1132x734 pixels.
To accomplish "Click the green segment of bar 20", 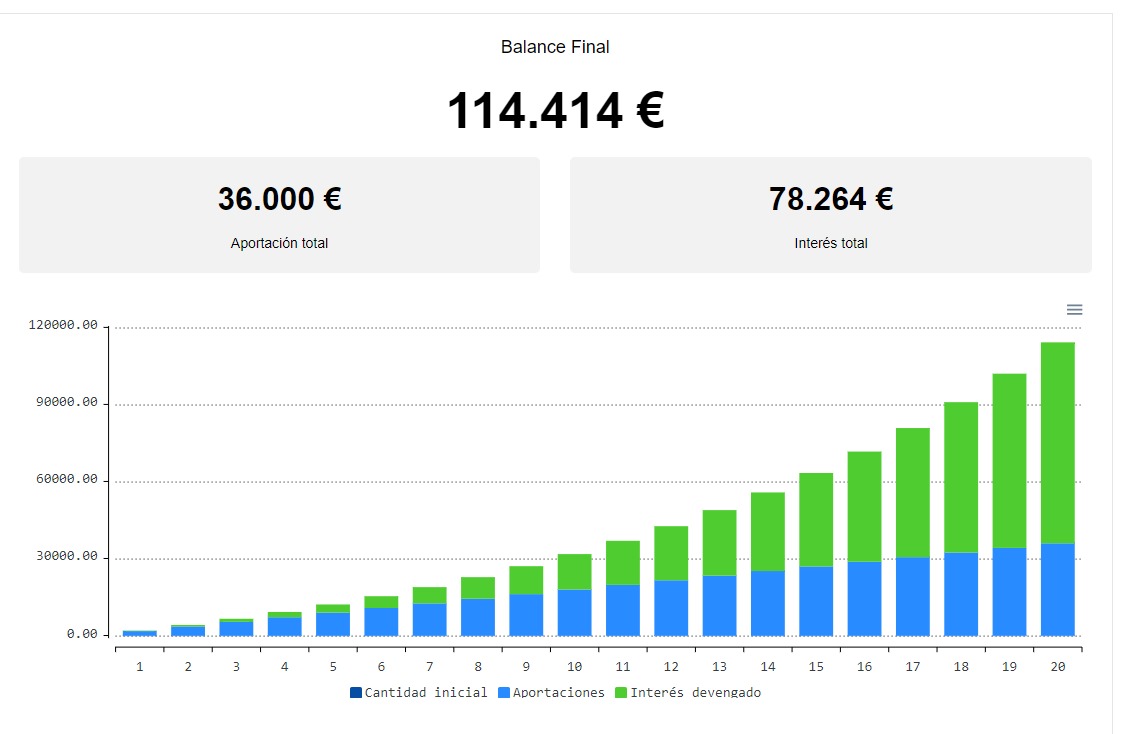I will [x=1057, y=442].
